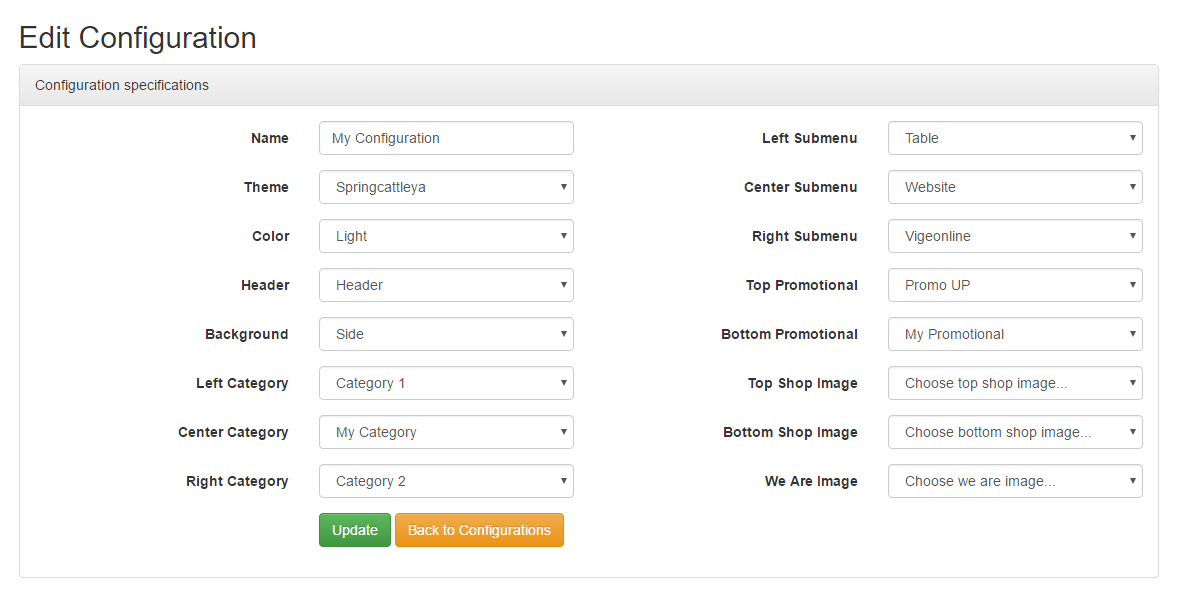Open the Bottom Promotional dropdown
Image resolution: width=1179 pixels, height=595 pixels.
click(1015, 334)
